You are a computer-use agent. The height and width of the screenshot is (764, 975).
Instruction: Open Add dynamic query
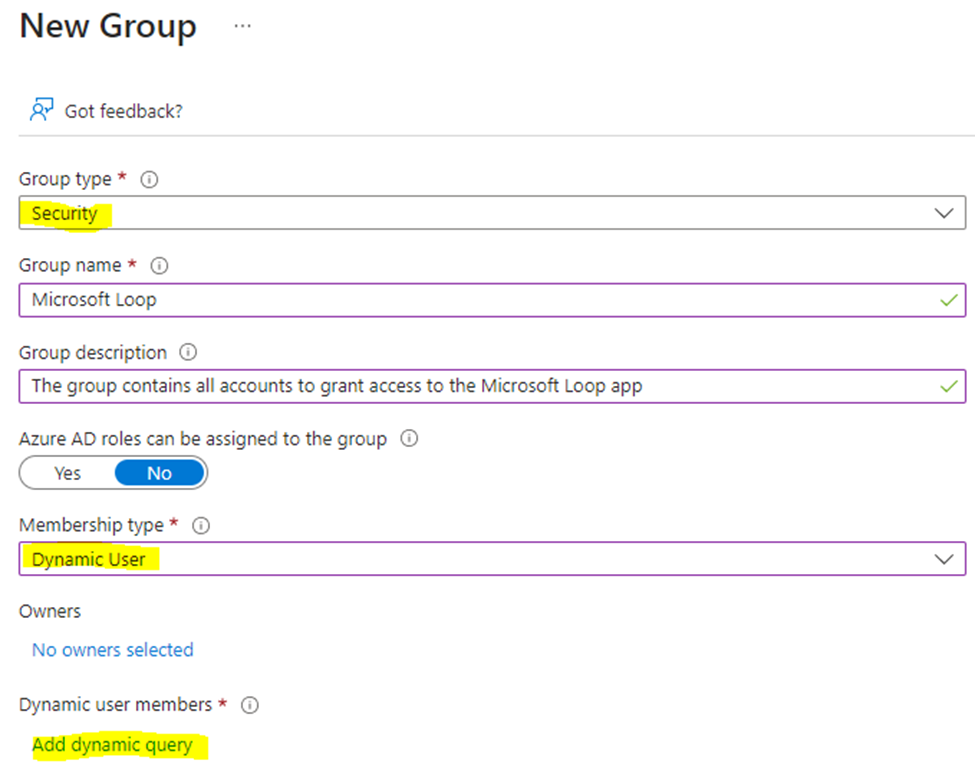(x=112, y=745)
